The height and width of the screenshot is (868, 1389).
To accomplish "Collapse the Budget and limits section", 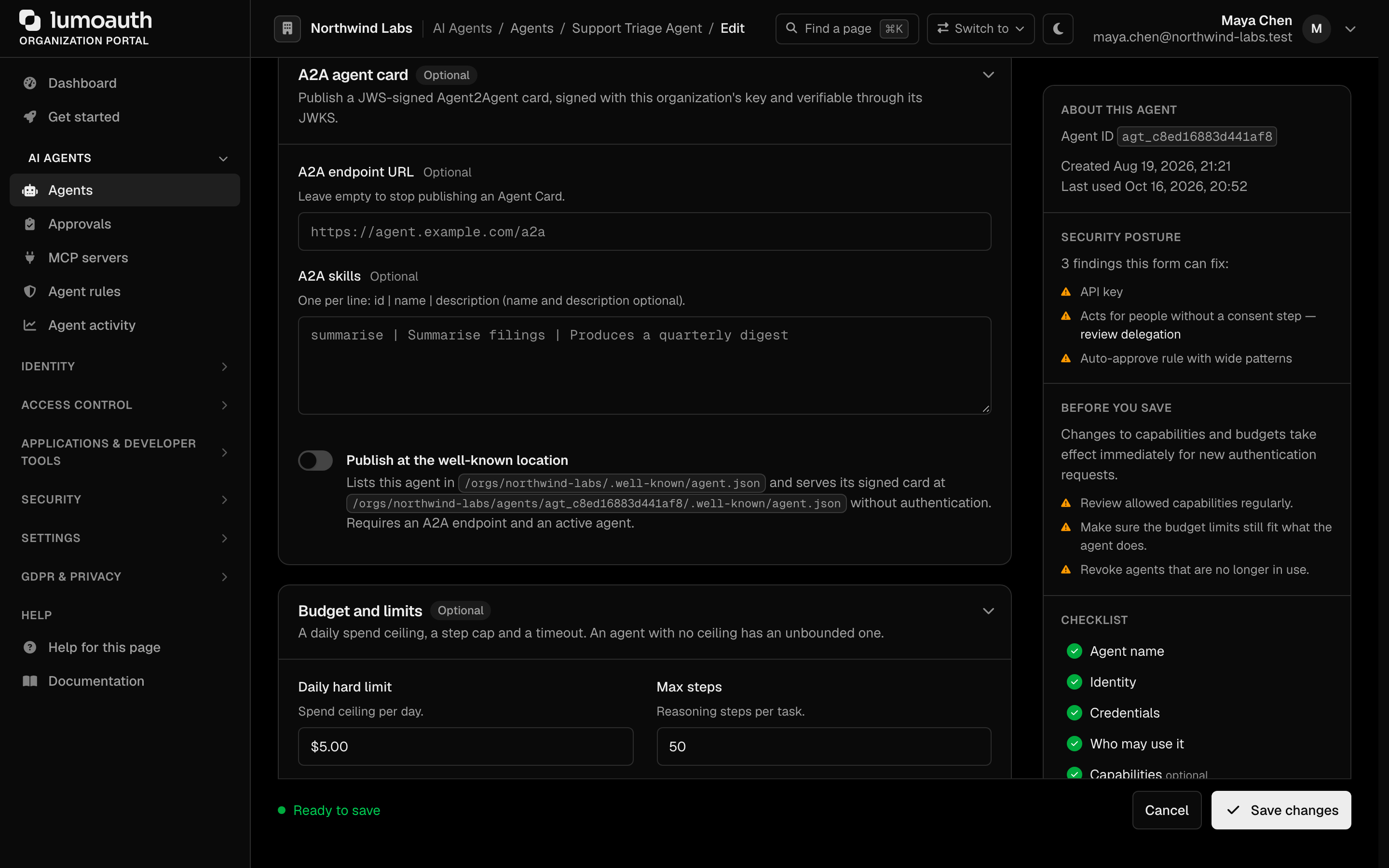I will tap(988, 611).
